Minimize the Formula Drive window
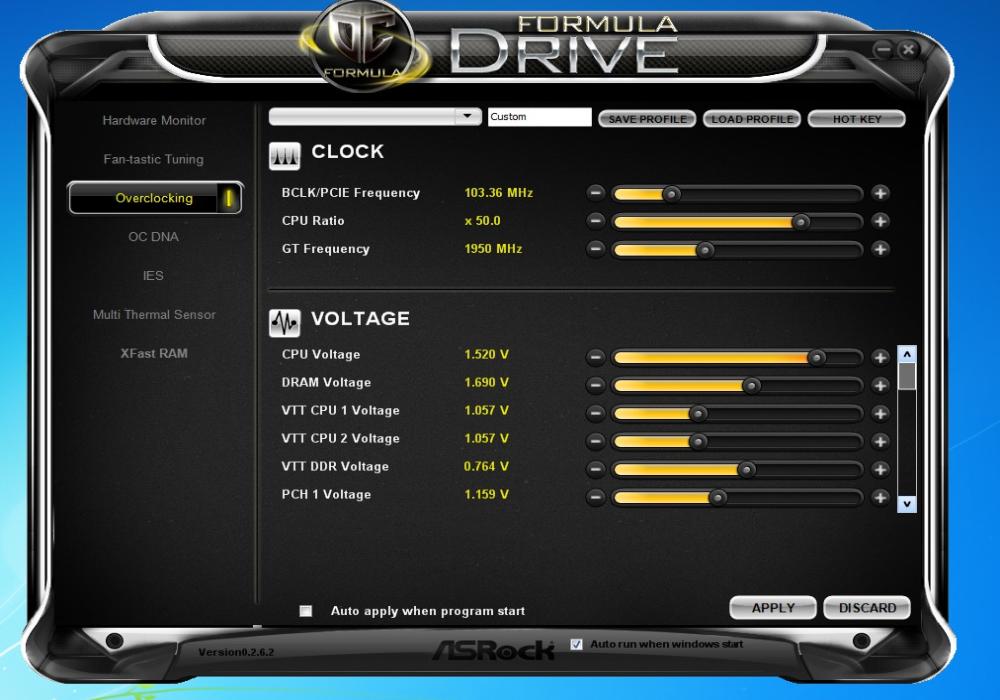This screenshot has height=700, width=1000. coord(883,49)
